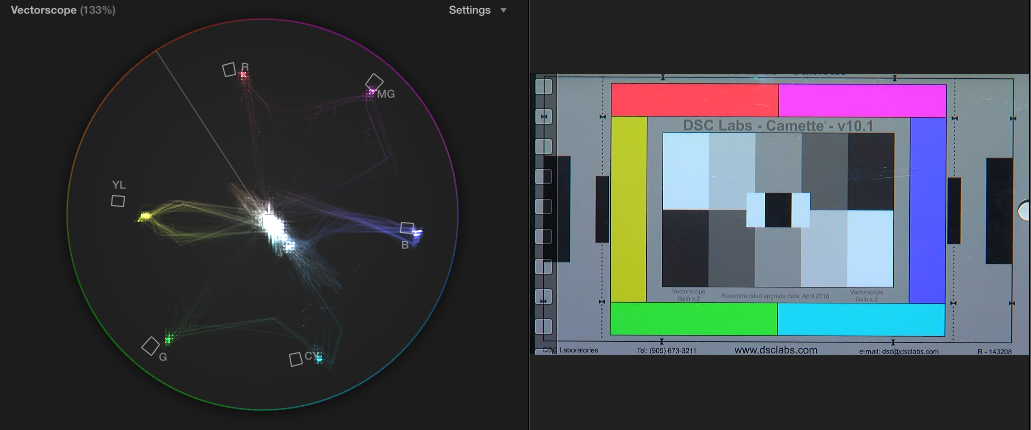Click the small black square at chart center
The image size is (1031, 430).
pyautogui.click(x=778, y=209)
